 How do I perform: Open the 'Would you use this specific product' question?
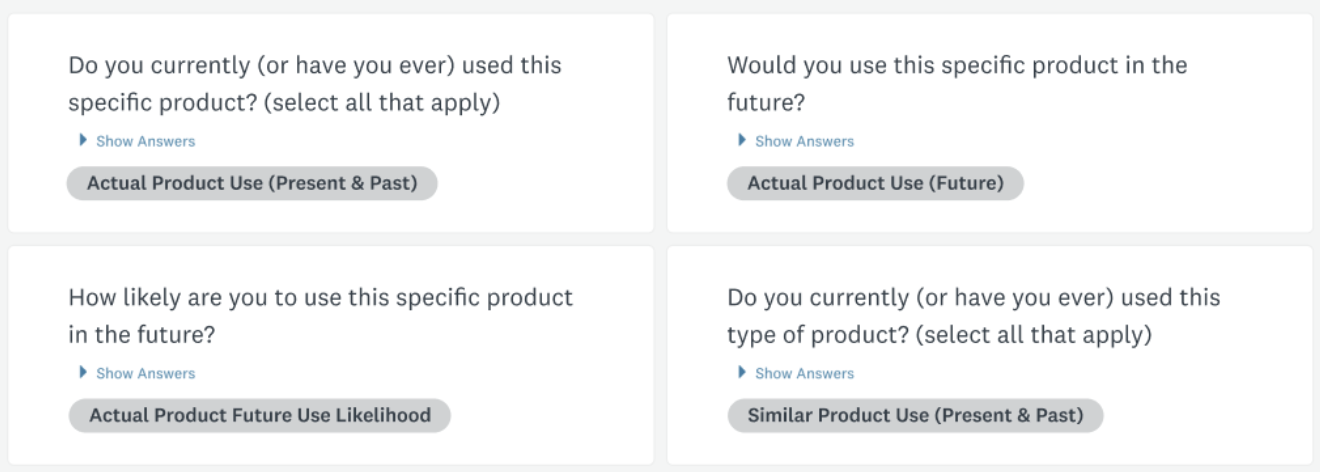[957, 84]
